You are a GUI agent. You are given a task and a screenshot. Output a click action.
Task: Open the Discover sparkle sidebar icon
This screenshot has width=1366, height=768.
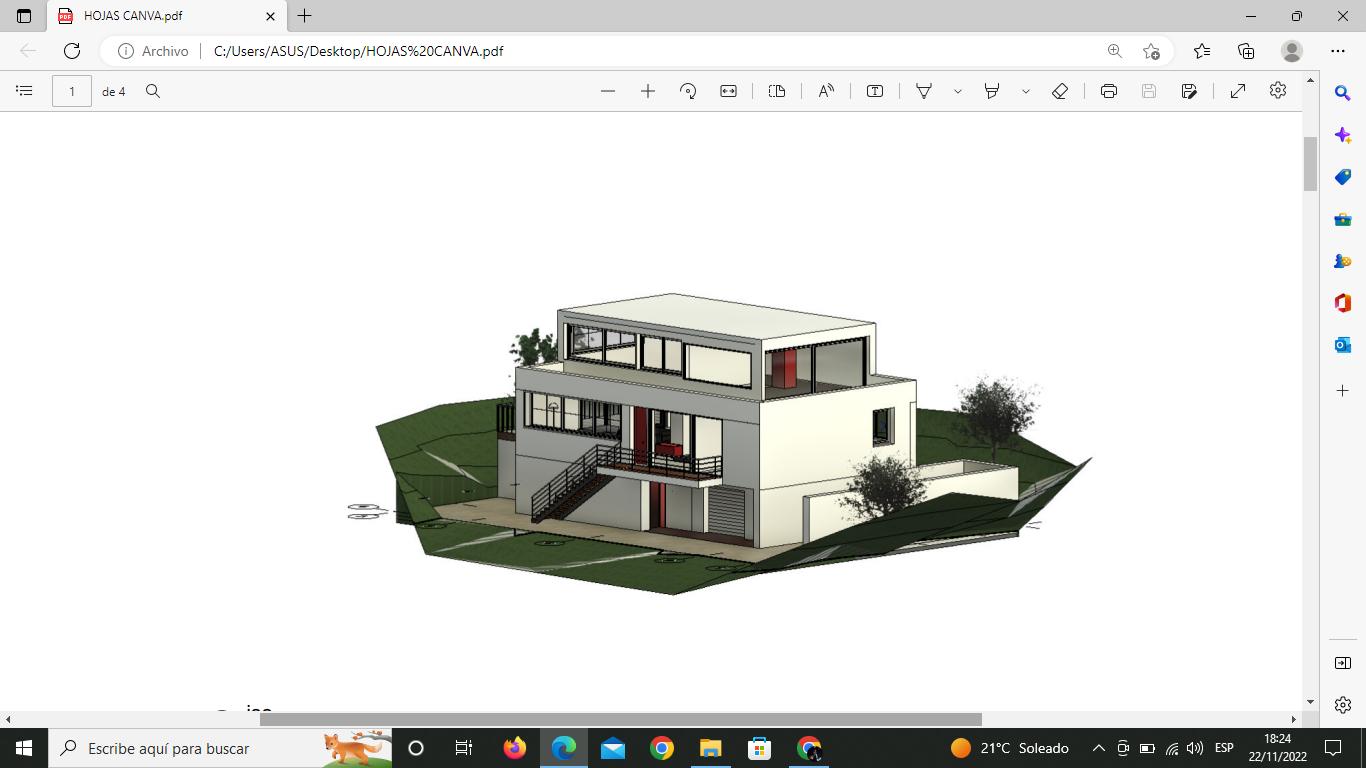click(1343, 135)
